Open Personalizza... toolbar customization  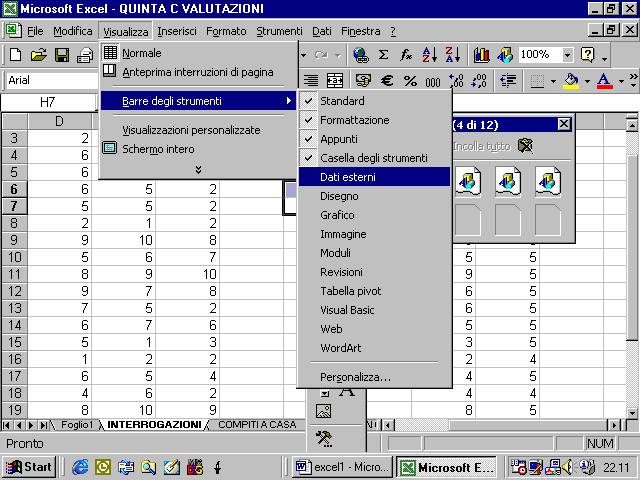pos(374,377)
